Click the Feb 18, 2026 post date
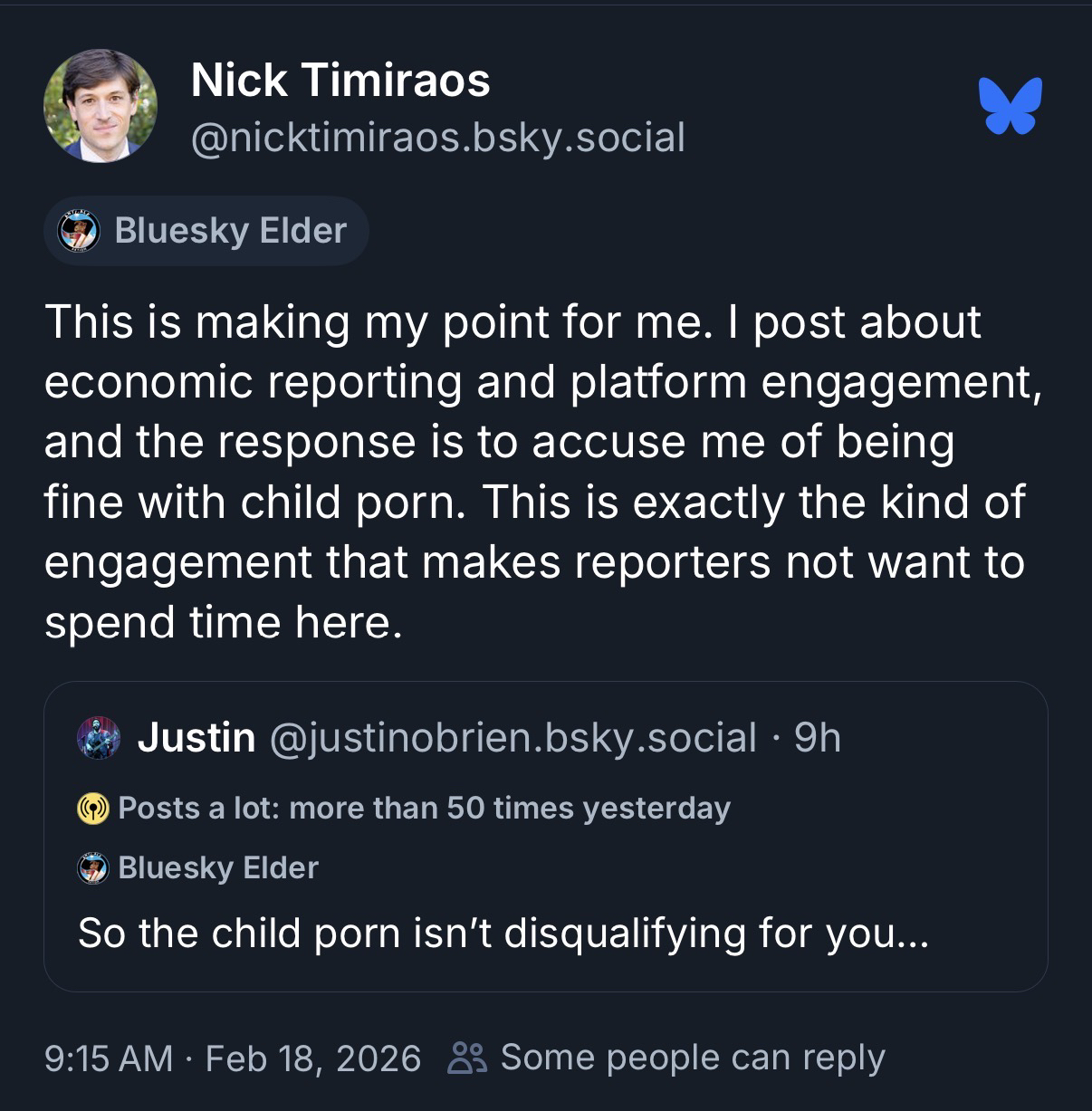The width and height of the screenshot is (1092, 1111). (x=313, y=1058)
